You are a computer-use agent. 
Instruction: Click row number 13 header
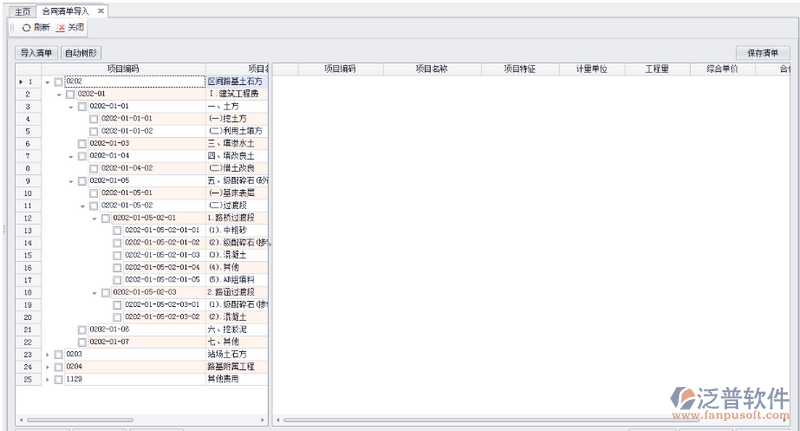[x=28, y=231]
